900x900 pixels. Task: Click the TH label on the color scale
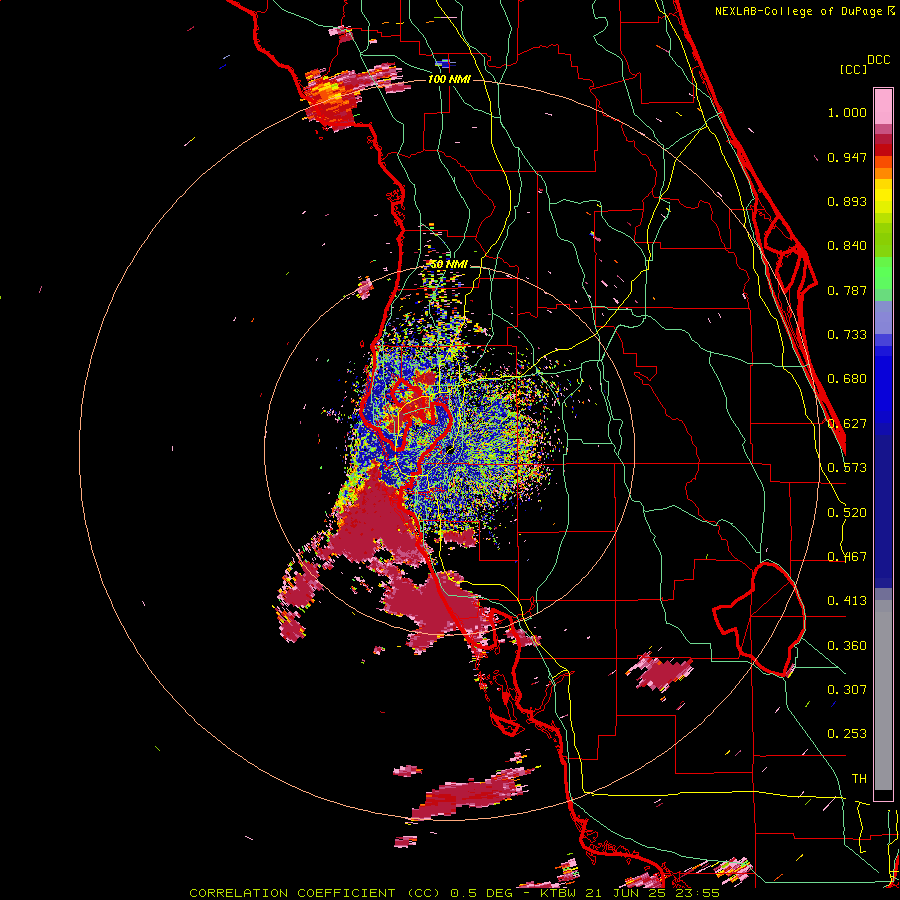(859, 779)
